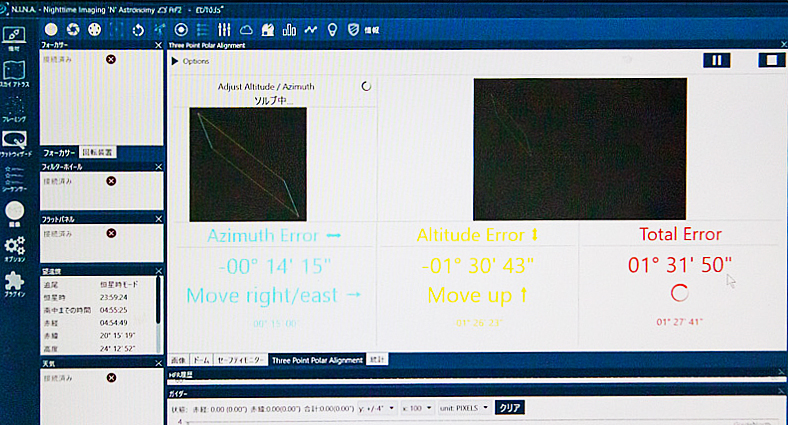Switch to the 画像 image tab
This screenshot has width=788, height=425.
[x=178, y=360]
